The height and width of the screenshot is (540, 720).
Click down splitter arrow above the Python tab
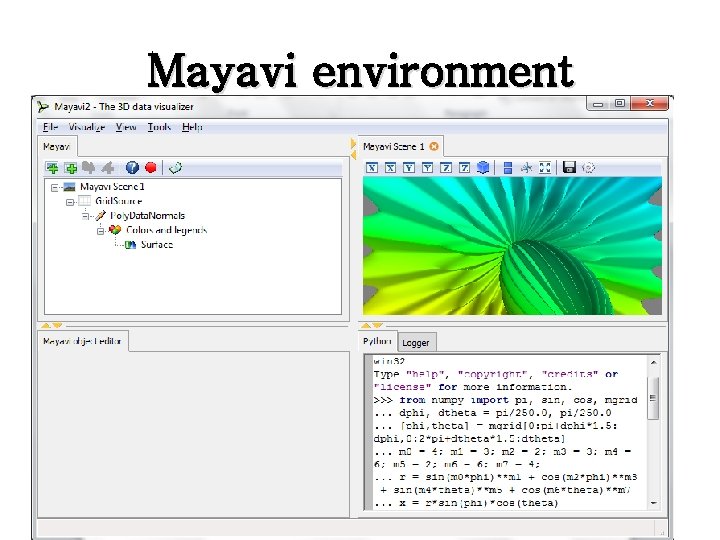[377, 325]
